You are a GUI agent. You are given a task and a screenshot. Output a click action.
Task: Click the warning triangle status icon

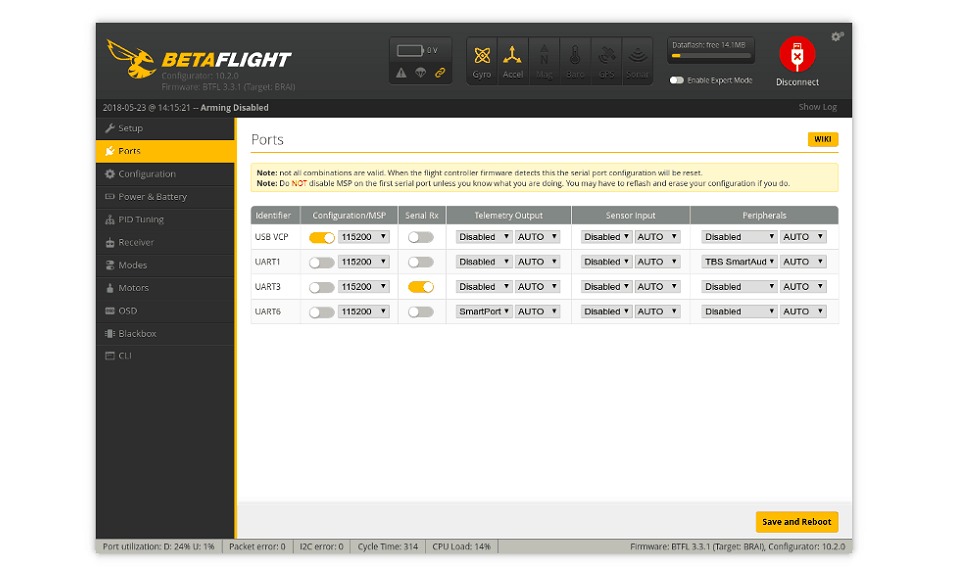pyautogui.click(x=401, y=72)
